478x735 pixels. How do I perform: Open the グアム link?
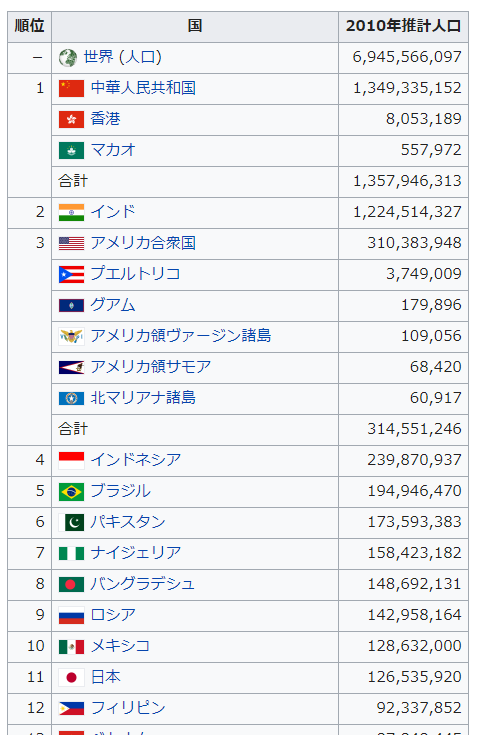point(113,305)
